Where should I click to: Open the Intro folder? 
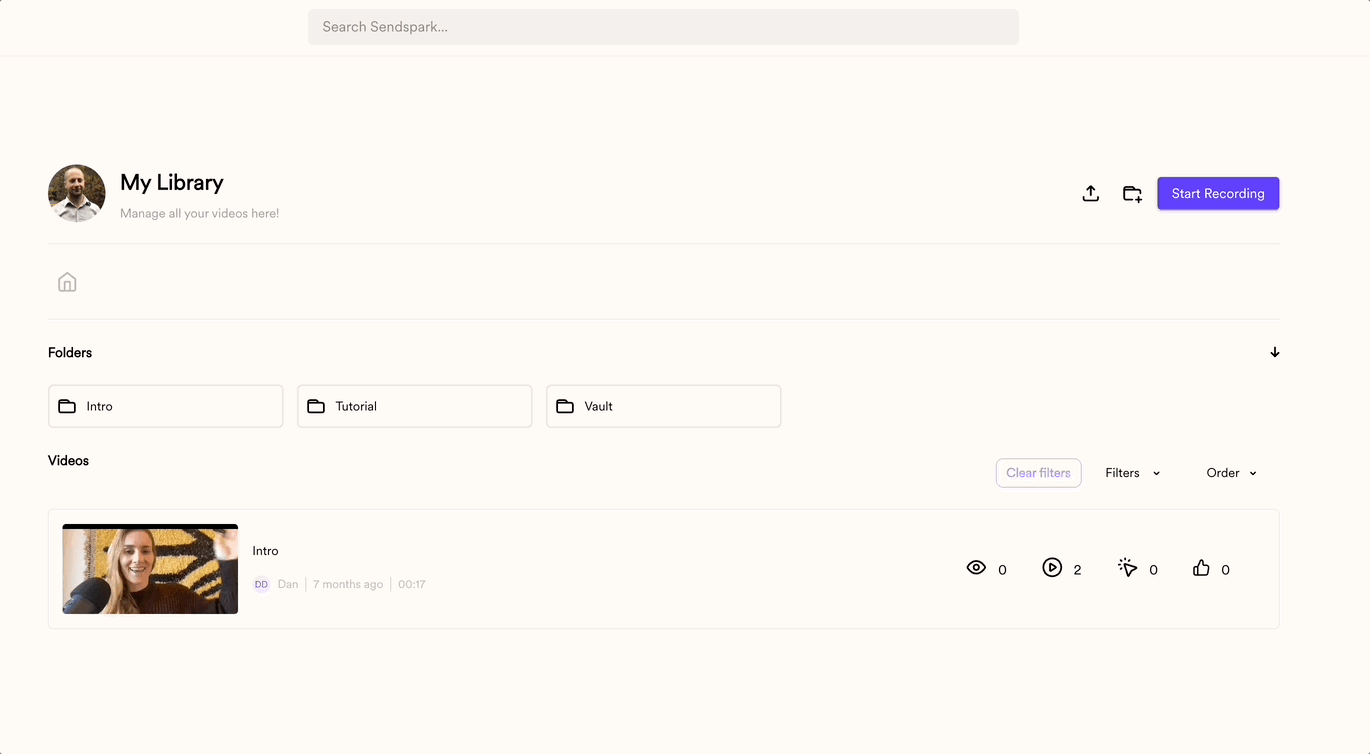pyautogui.click(x=166, y=406)
